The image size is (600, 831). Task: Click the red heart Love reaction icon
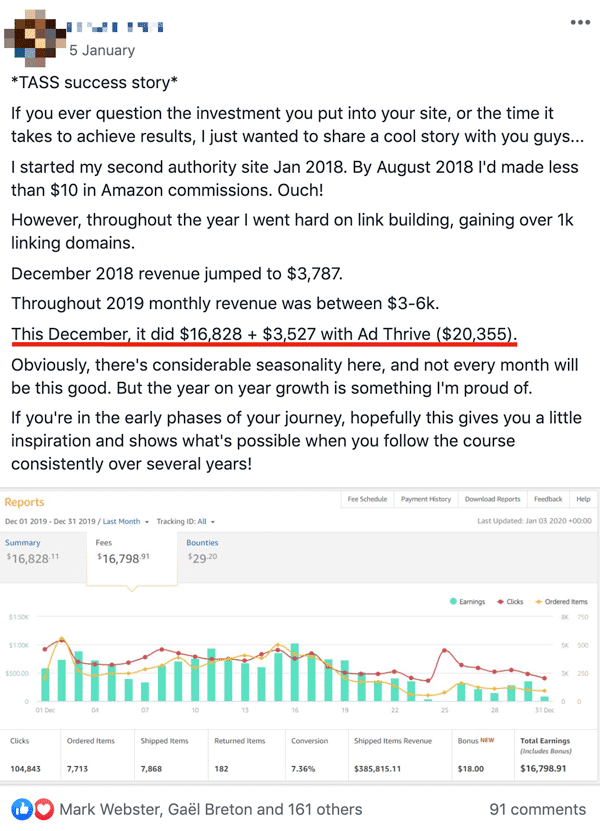[43, 809]
